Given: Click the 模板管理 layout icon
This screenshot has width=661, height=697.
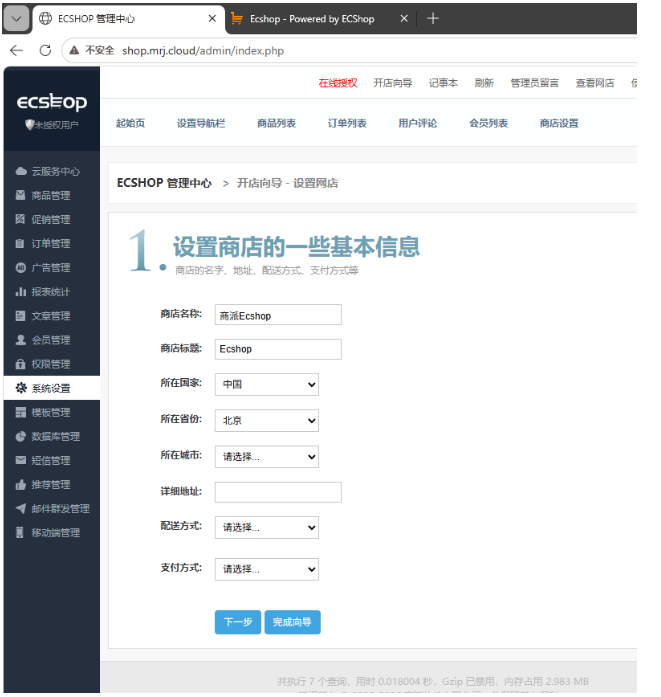Looking at the screenshot, I should coord(20,412).
